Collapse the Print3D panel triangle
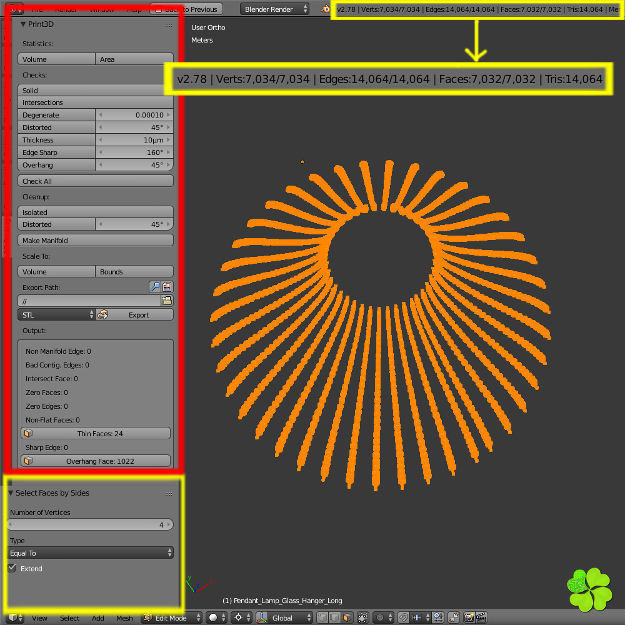625x625 pixels. (23, 24)
